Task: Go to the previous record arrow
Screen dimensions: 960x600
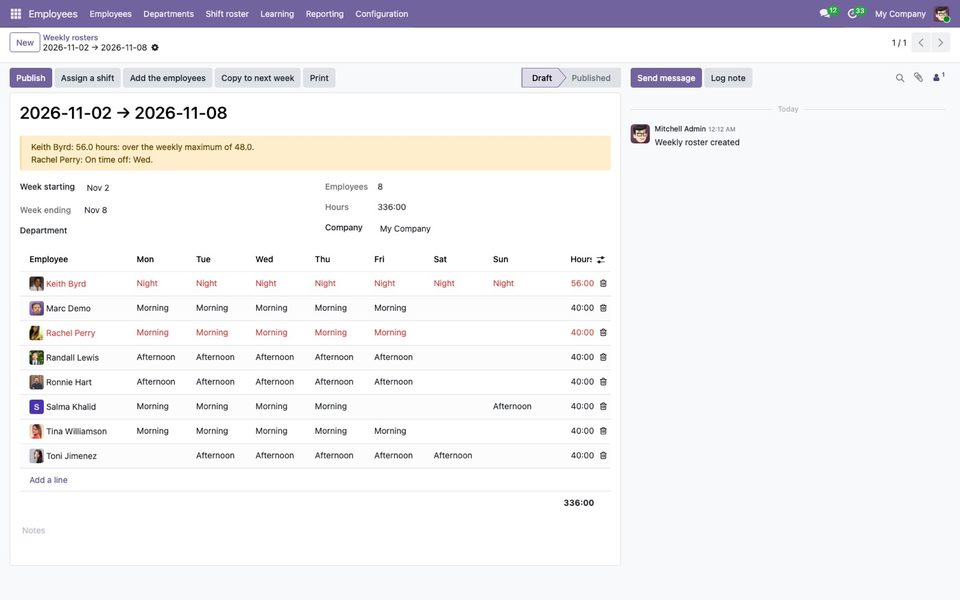Action: tap(921, 43)
